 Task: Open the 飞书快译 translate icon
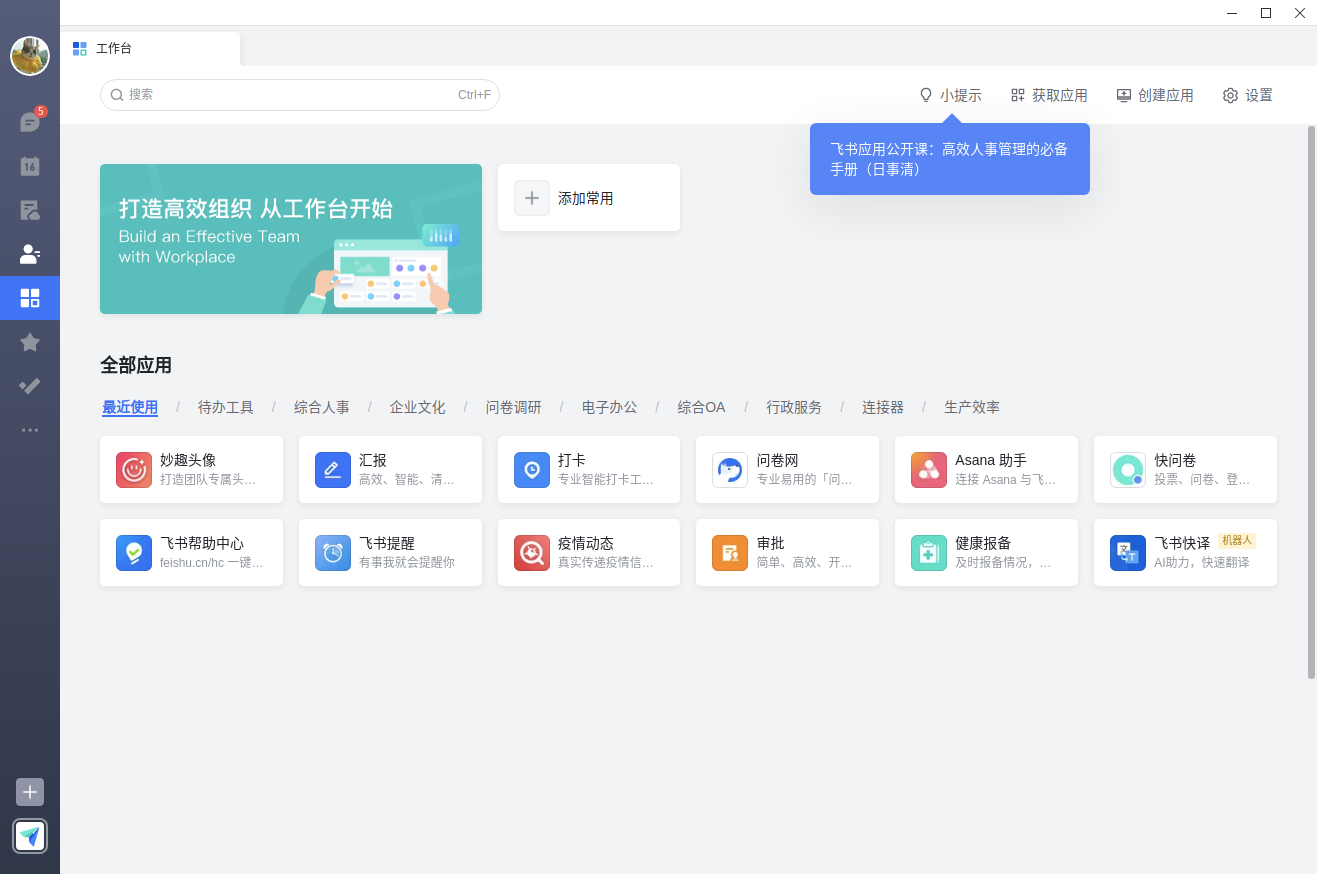coord(1128,553)
